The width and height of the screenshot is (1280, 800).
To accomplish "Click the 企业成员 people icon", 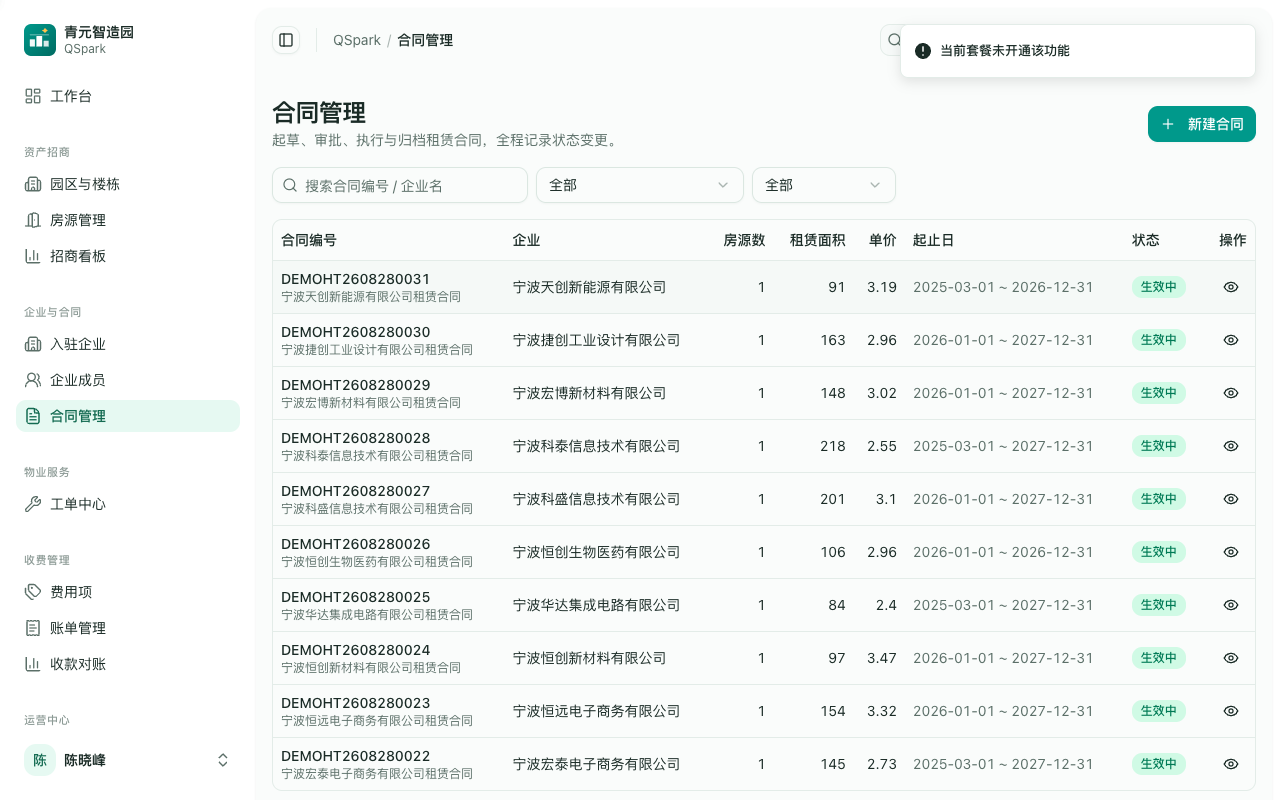I will tap(33, 380).
